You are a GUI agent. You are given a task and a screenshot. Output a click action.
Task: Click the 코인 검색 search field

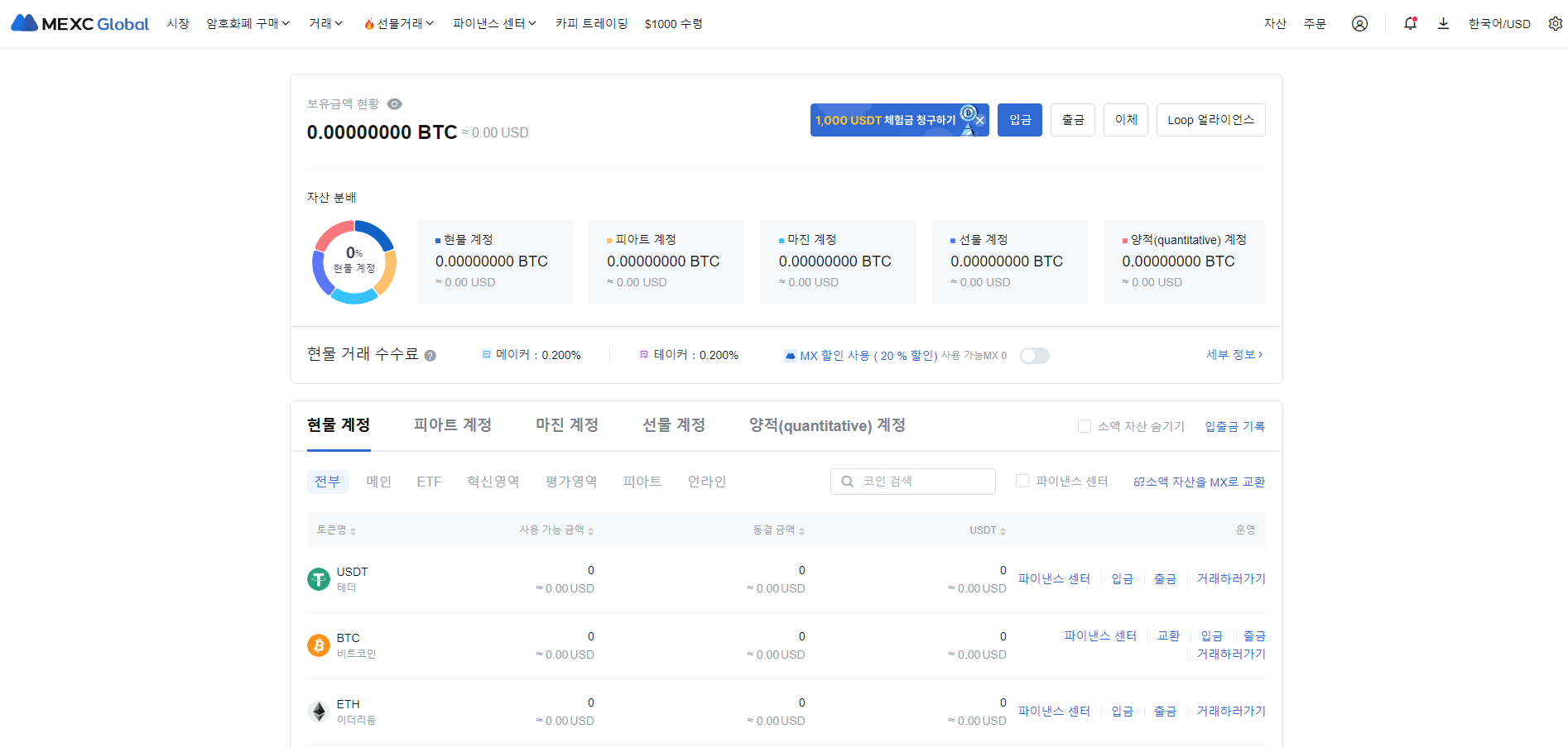point(913,482)
